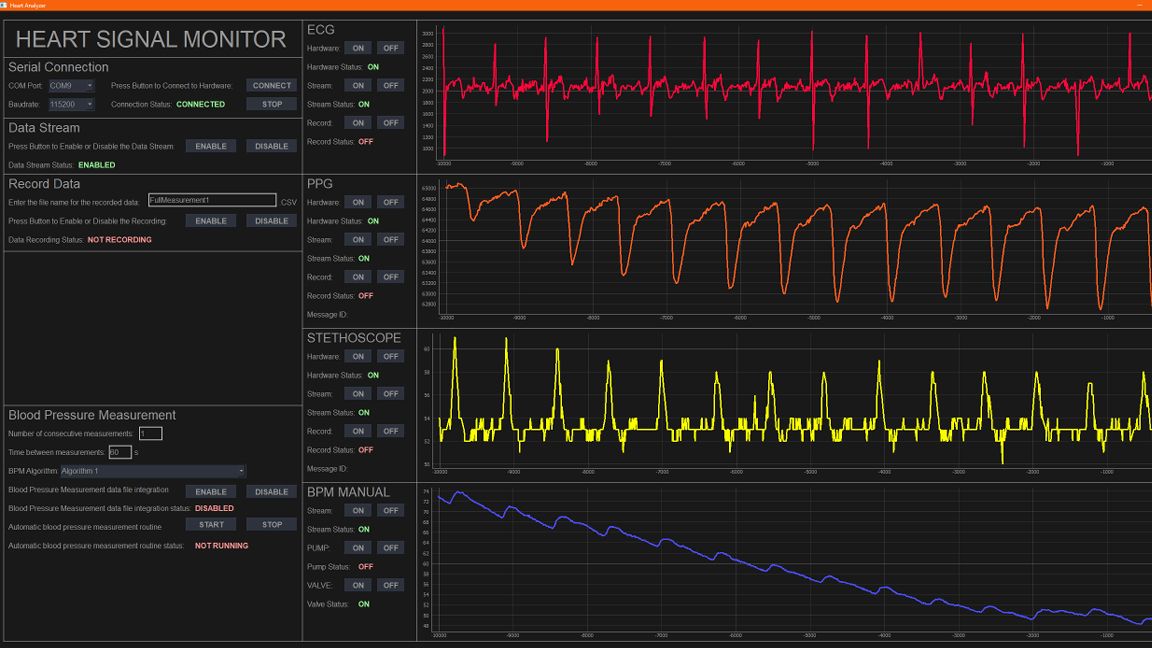Turn the valve OFF in BPM Manual
The height and width of the screenshot is (648, 1152).
click(x=390, y=585)
